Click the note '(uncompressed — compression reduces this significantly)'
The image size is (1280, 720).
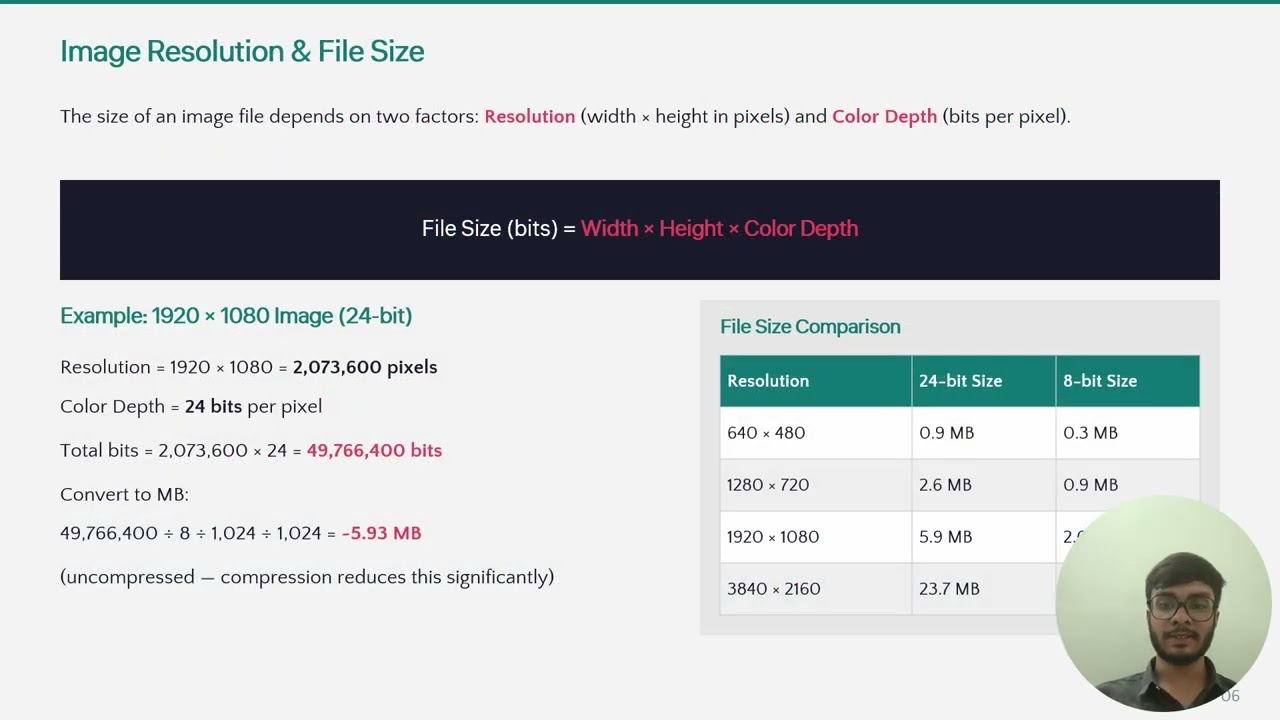coord(307,577)
